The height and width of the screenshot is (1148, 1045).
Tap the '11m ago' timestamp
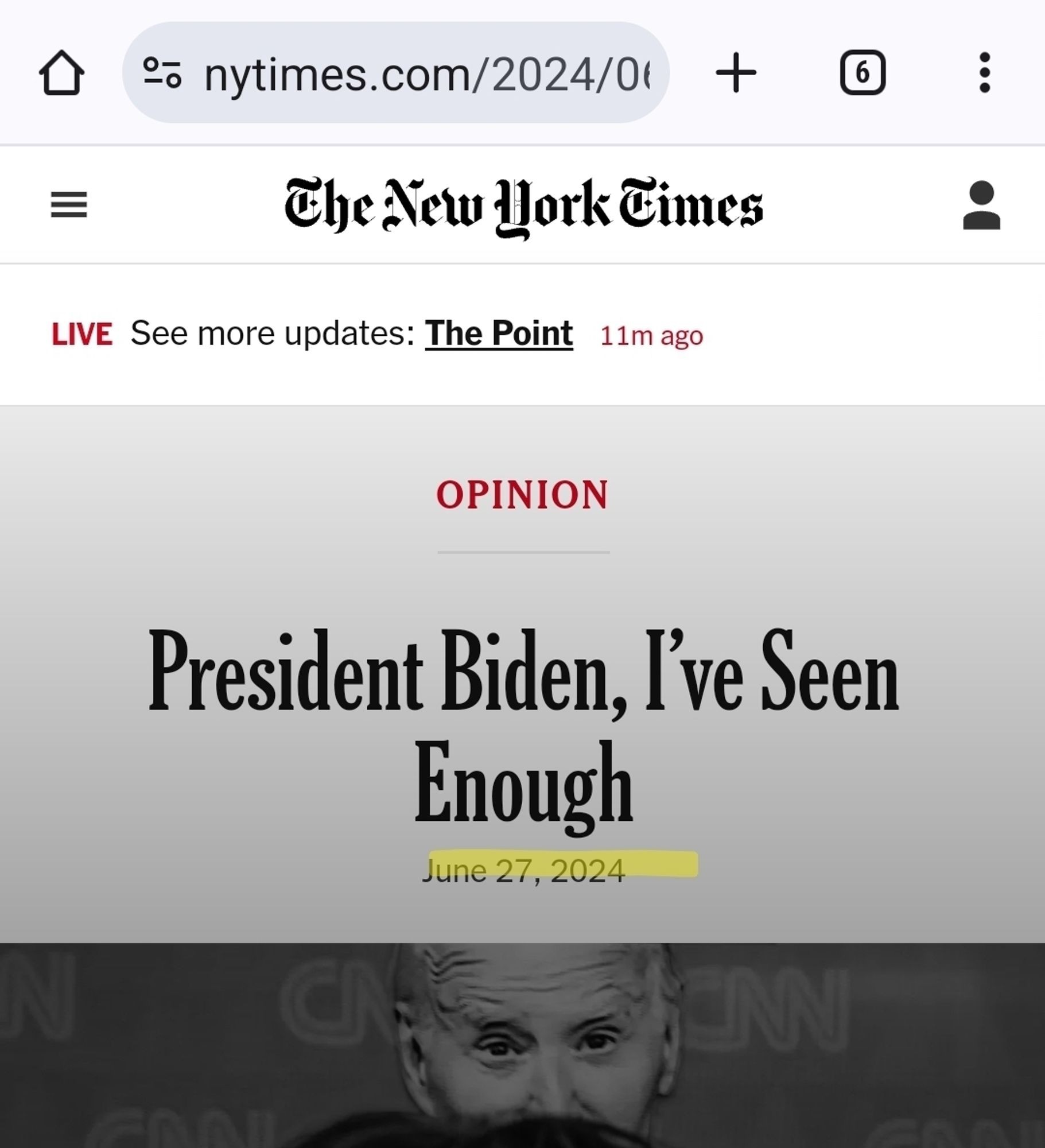pos(651,336)
